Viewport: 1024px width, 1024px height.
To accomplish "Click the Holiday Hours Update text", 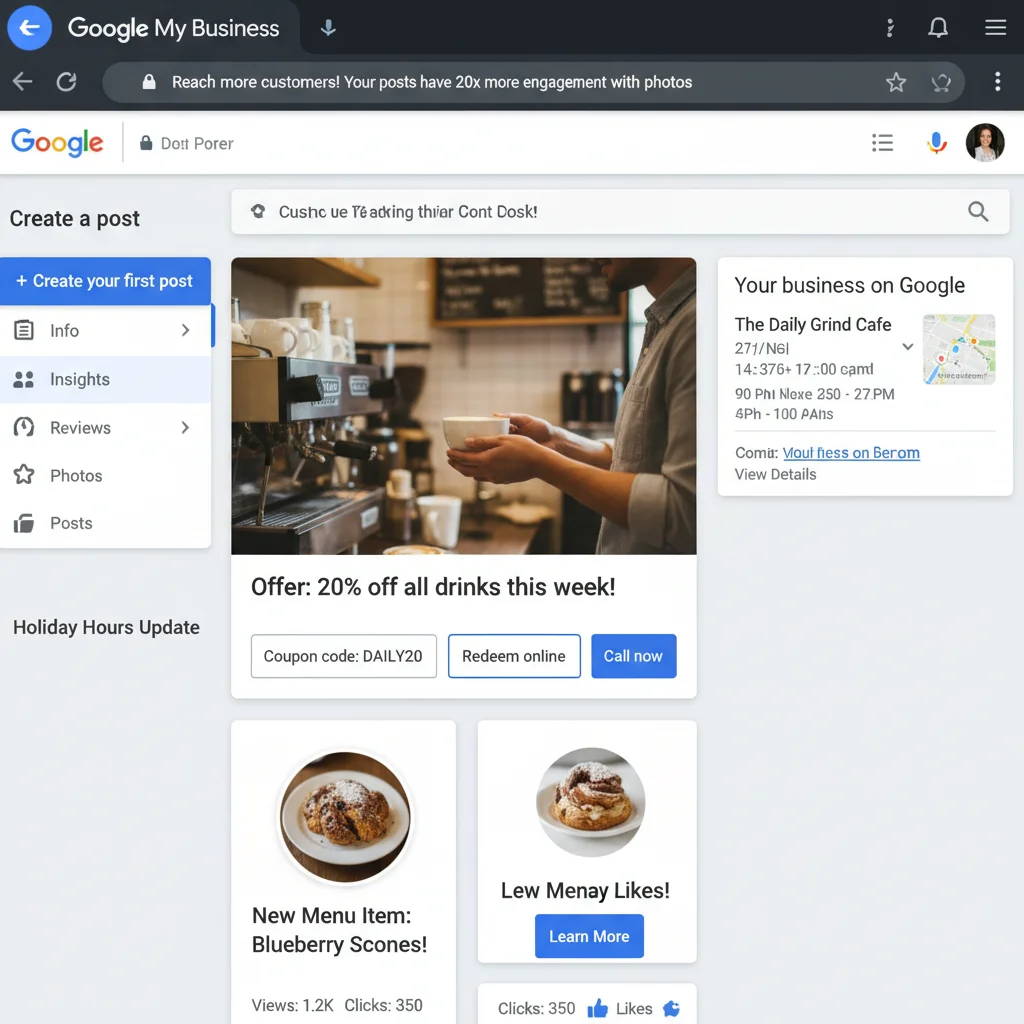I will [x=106, y=627].
